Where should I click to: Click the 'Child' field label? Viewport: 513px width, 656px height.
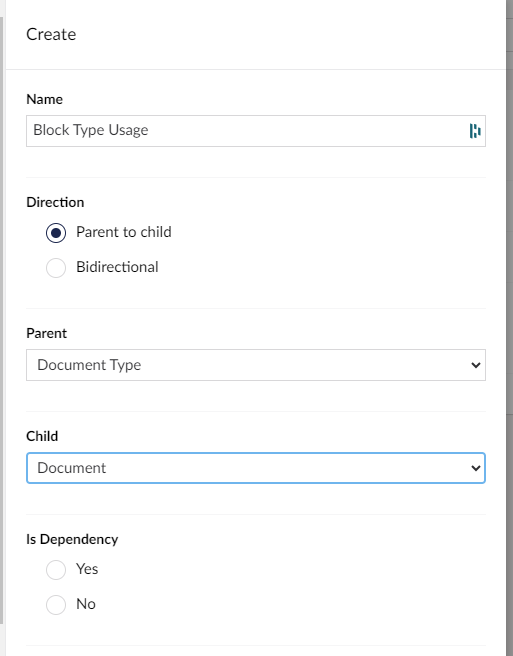pyautogui.click(x=42, y=436)
